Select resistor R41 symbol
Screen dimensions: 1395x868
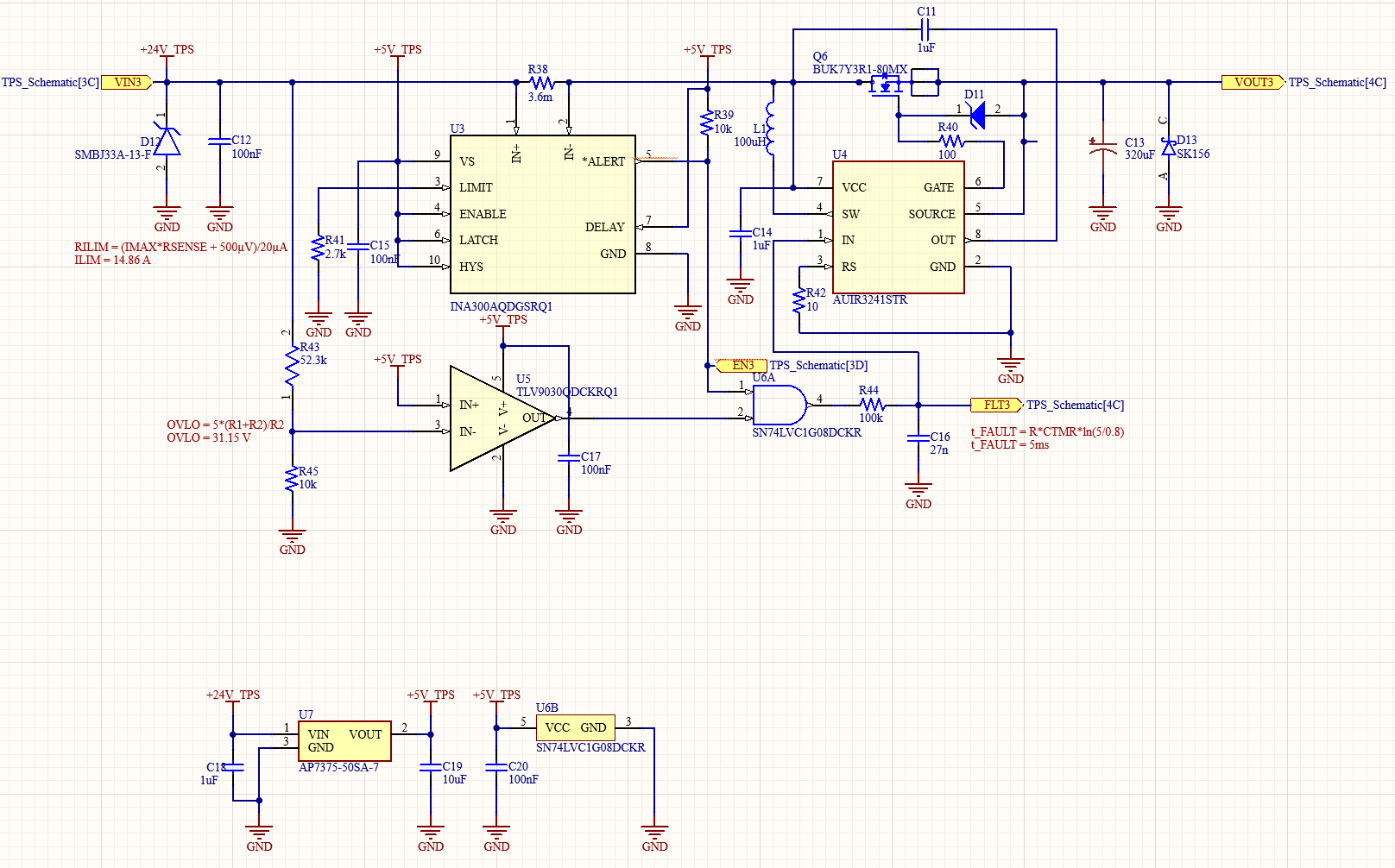pos(319,248)
